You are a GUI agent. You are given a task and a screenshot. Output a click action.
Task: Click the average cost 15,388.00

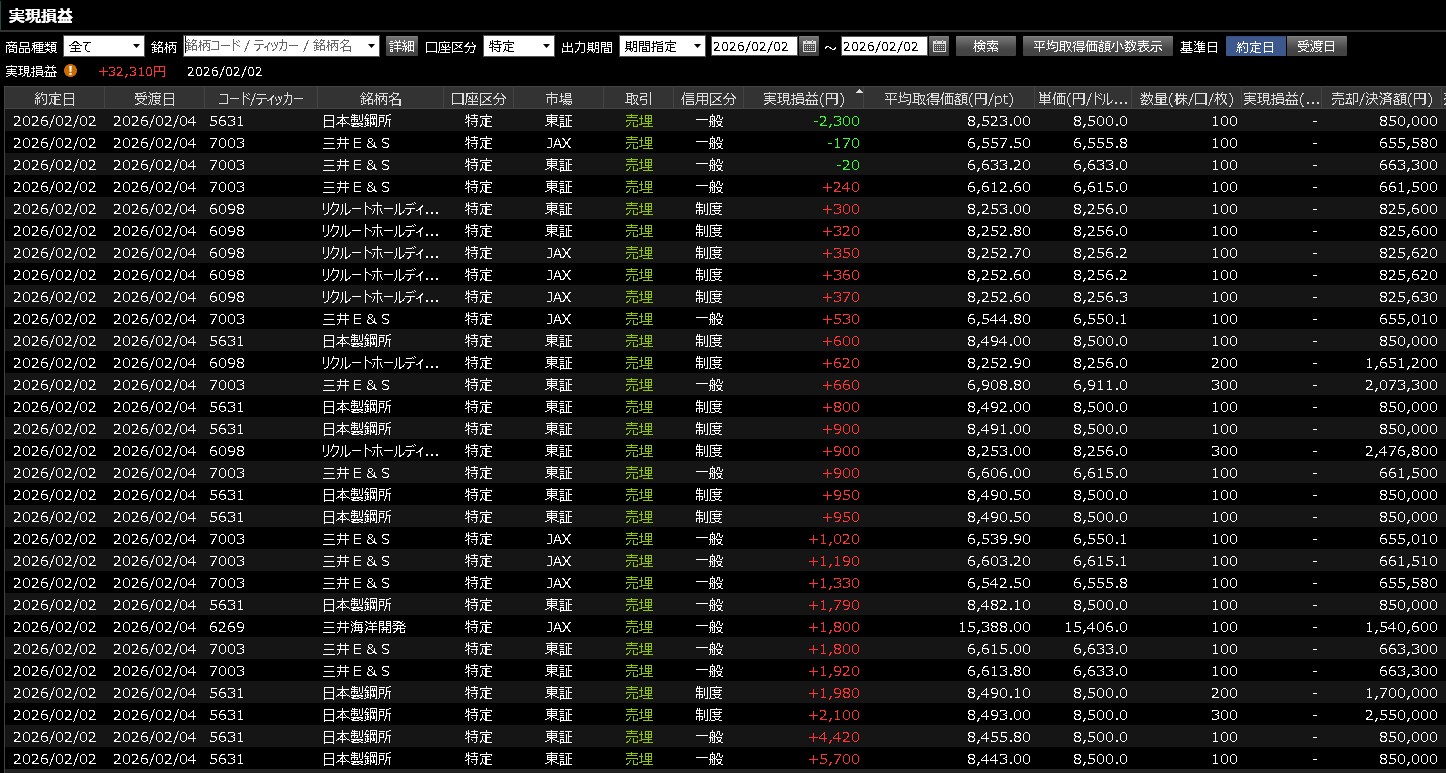pyautogui.click(x=993, y=627)
